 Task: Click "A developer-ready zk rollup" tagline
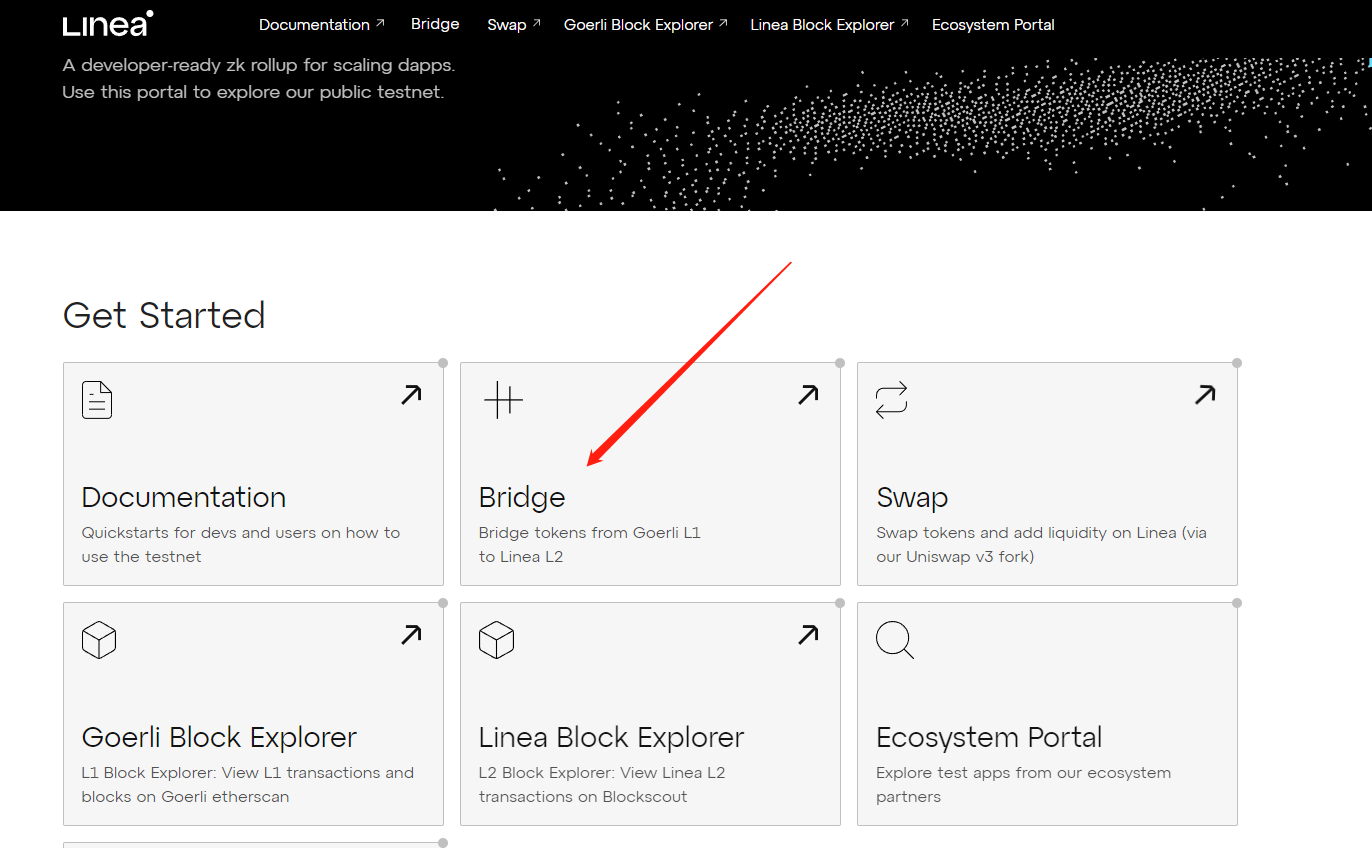258,66
